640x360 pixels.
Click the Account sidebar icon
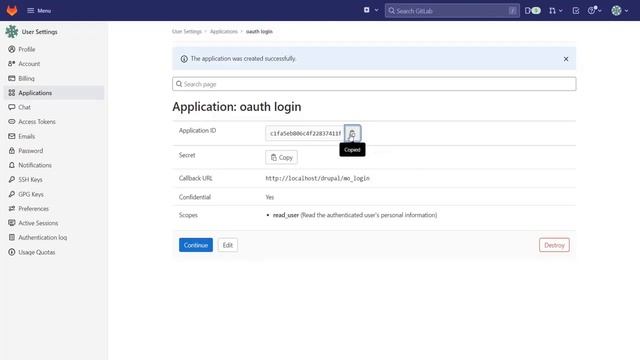tap(11, 64)
